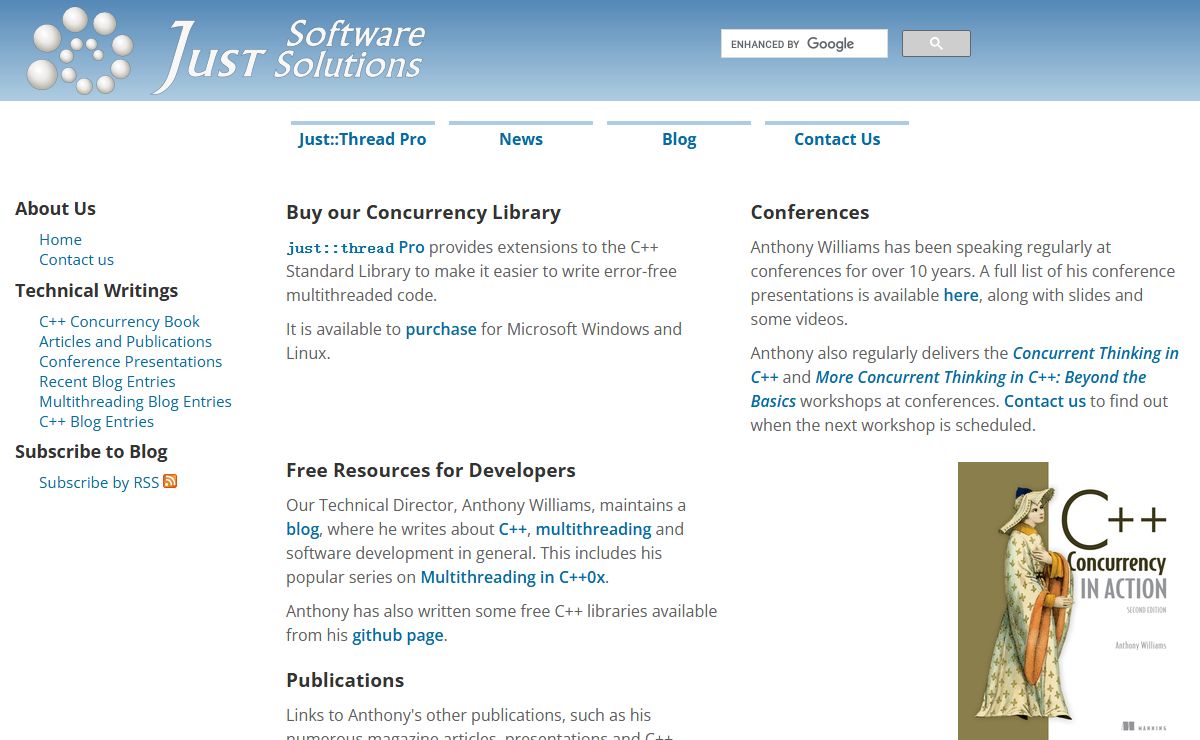Click 'Contact us' link in Conferences section
Image resolution: width=1200 pixels, height=740 pixels.
pyautogui.click(x=1045, y=401)
